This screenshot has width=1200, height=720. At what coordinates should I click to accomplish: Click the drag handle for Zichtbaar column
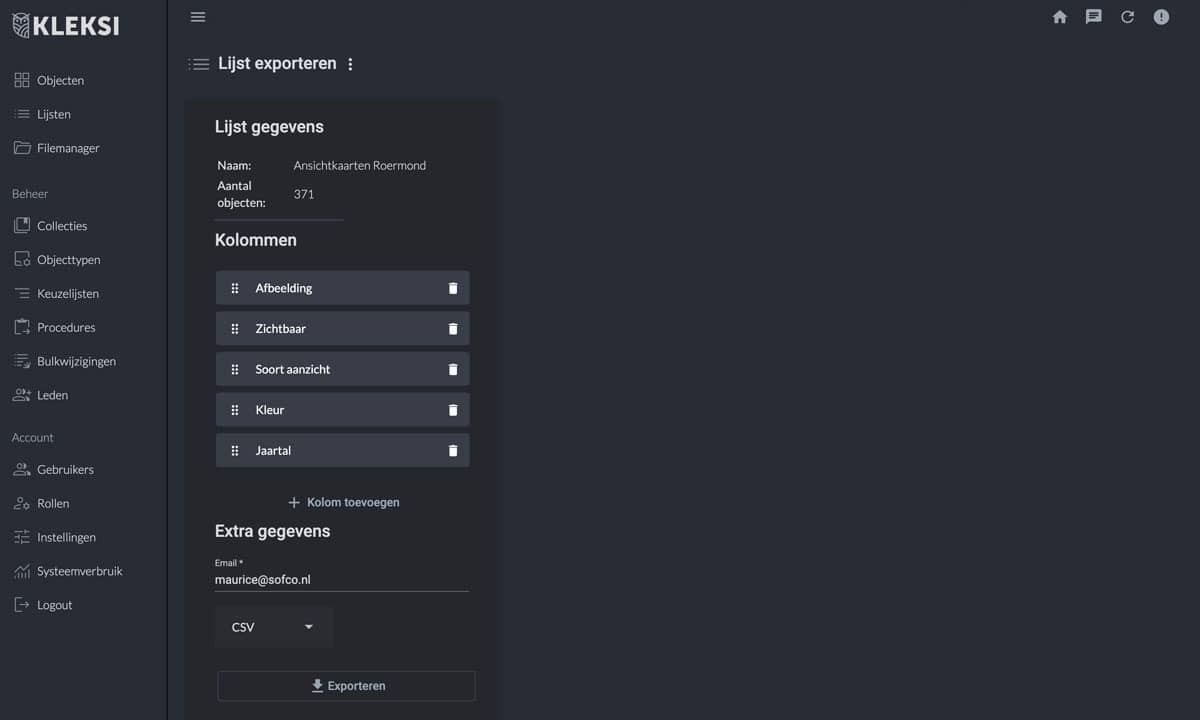click(235, 329)
